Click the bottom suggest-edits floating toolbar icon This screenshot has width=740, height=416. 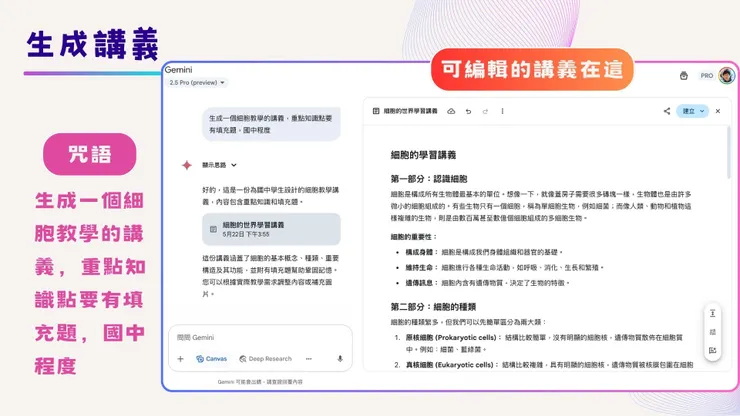click(x=713, y=350)
